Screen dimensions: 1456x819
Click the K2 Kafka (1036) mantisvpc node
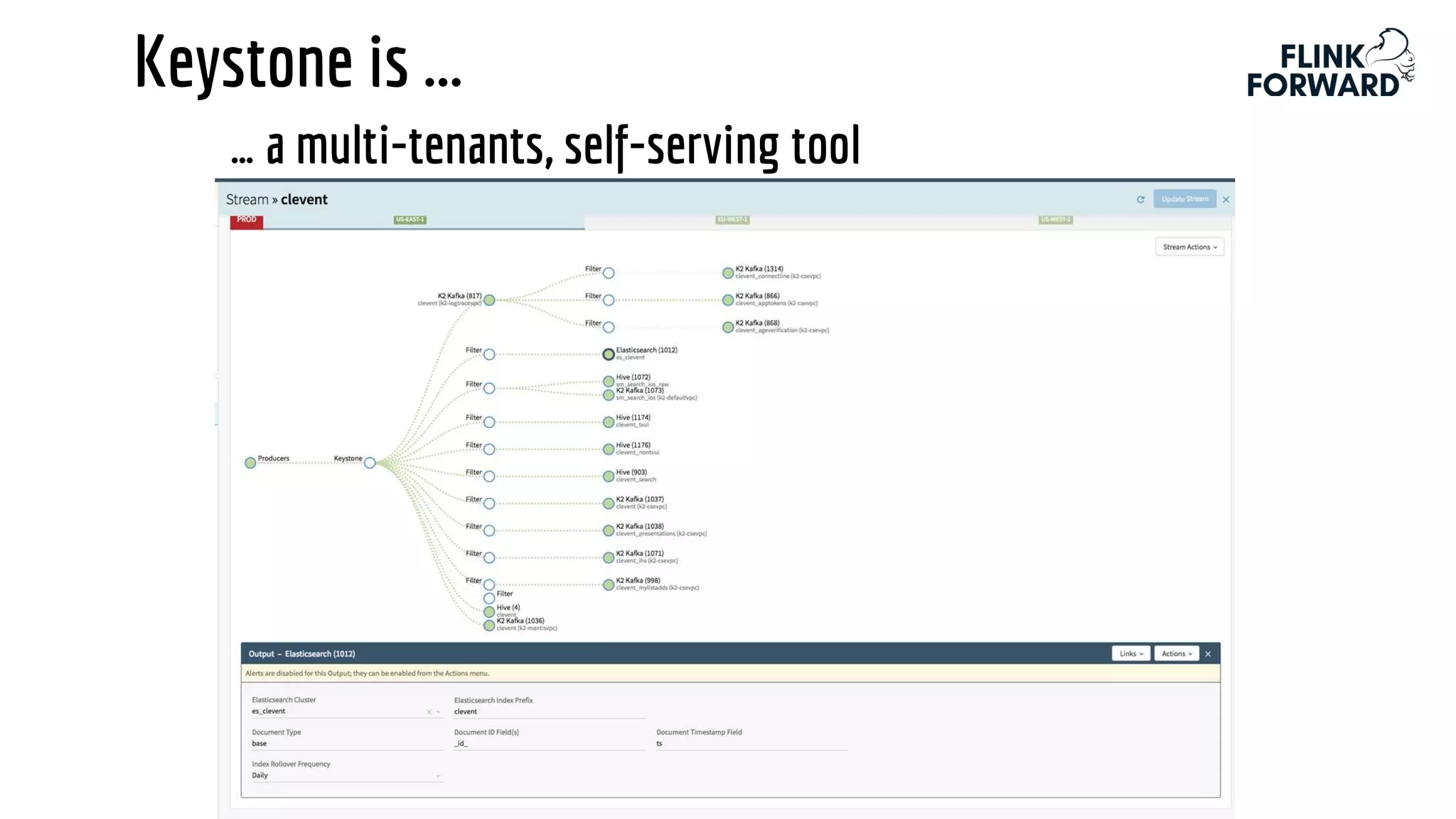[489, 626]
